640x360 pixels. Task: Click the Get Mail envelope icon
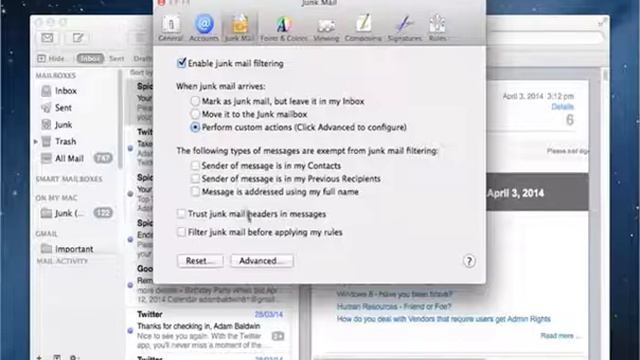(47, 38)
